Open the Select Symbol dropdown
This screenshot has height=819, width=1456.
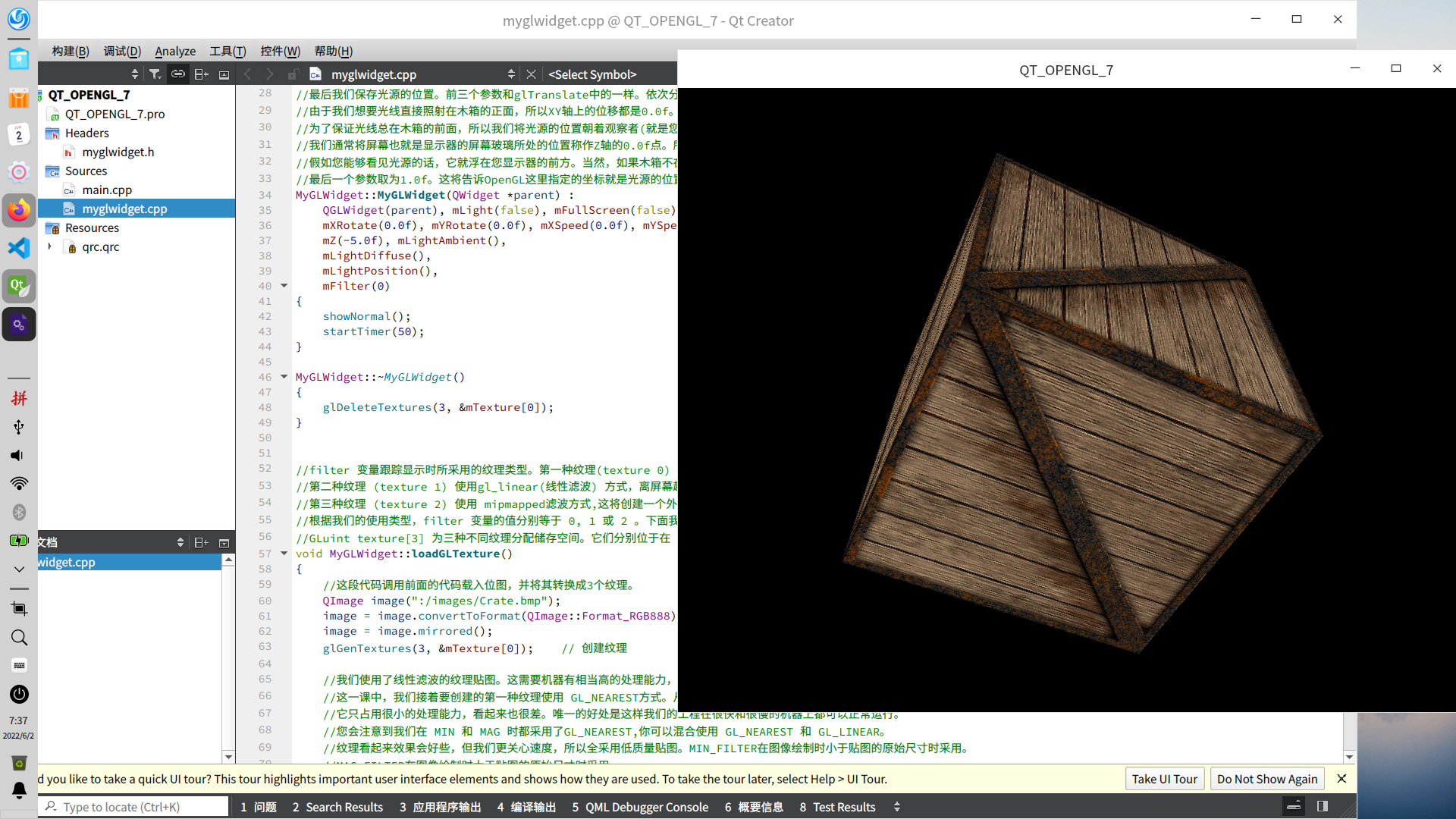tap(592, 74)
